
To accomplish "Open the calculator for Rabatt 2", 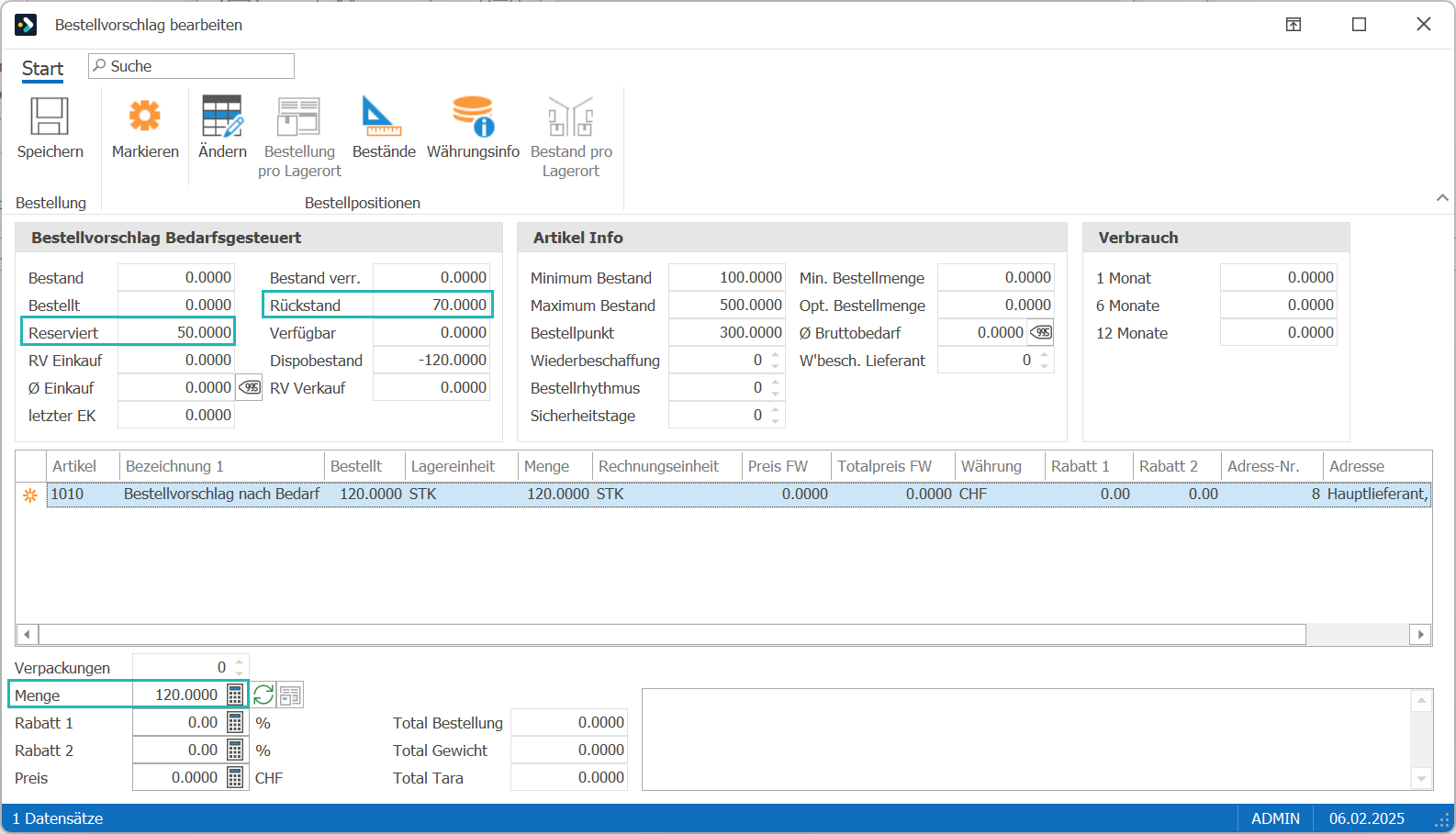I will pyautogui.click(x=235, y=751).
